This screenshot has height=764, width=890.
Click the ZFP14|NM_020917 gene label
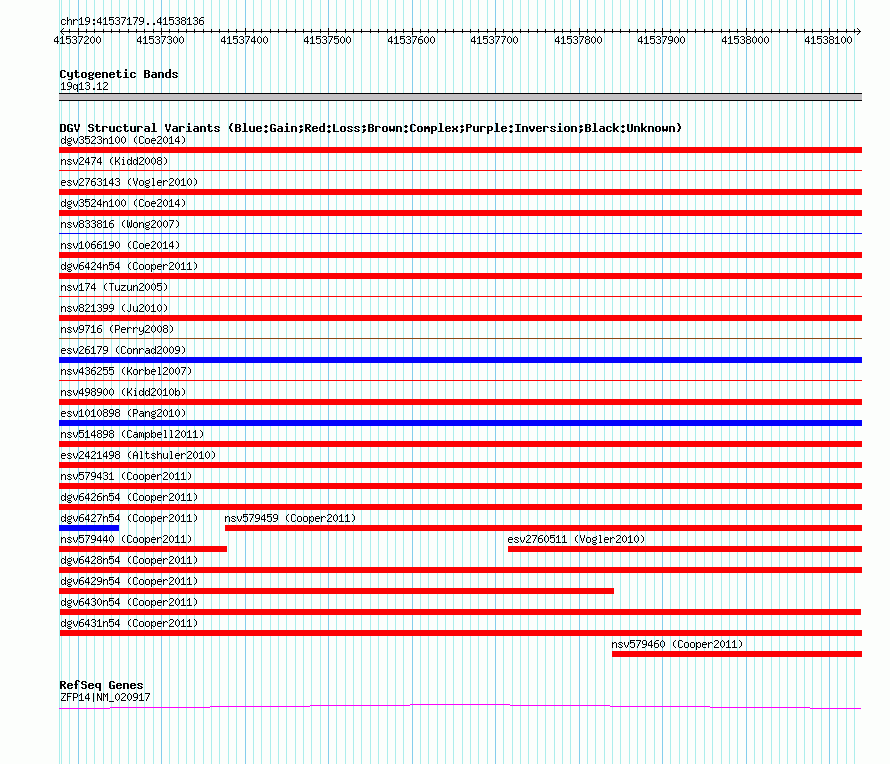105,697
